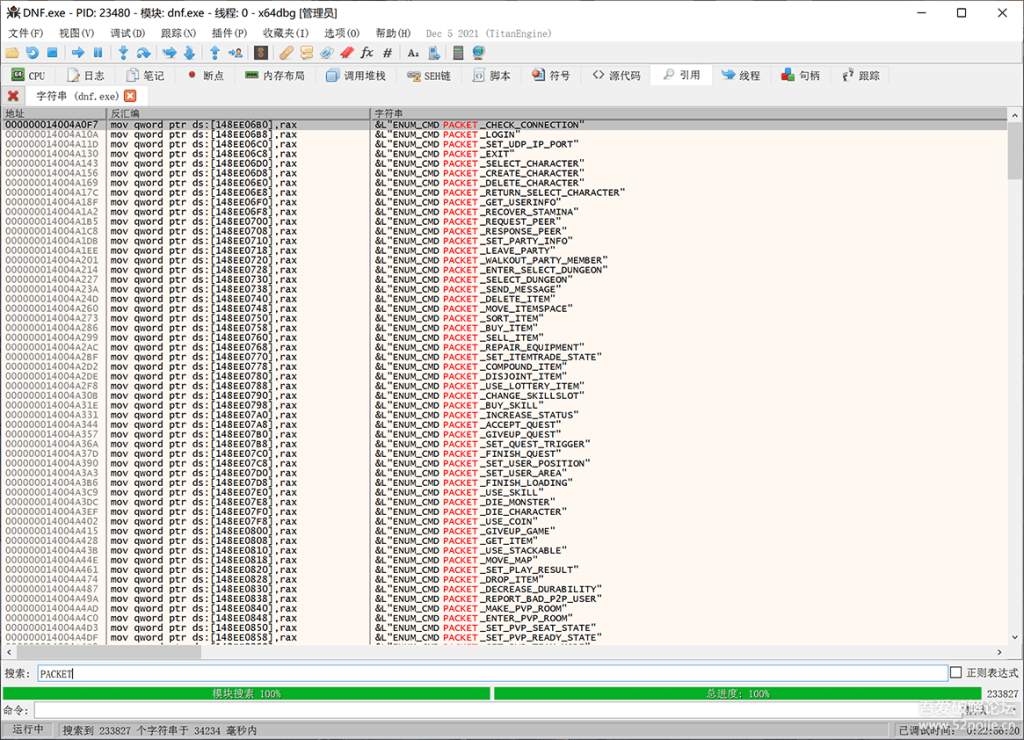The image size is (1024, 740).
Task: Switch to the 日志 tab
Action: click(x=86, y=76)
